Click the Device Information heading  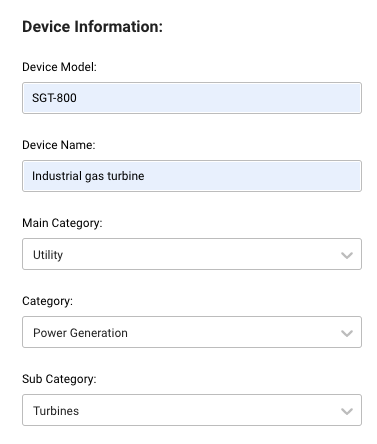click(92, 27)
